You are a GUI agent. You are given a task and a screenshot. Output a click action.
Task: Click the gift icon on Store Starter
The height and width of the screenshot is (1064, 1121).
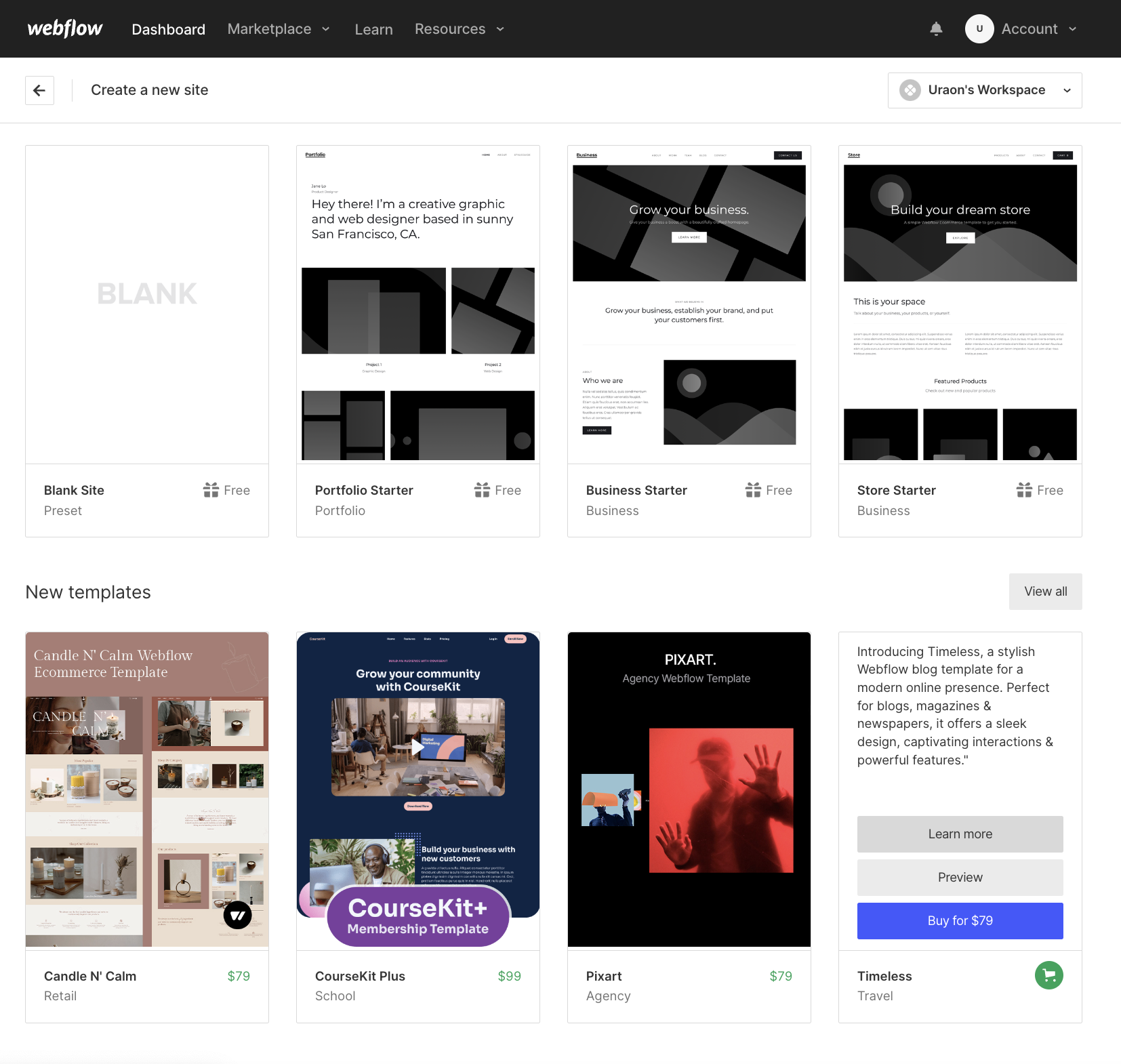coord(1024,490)
